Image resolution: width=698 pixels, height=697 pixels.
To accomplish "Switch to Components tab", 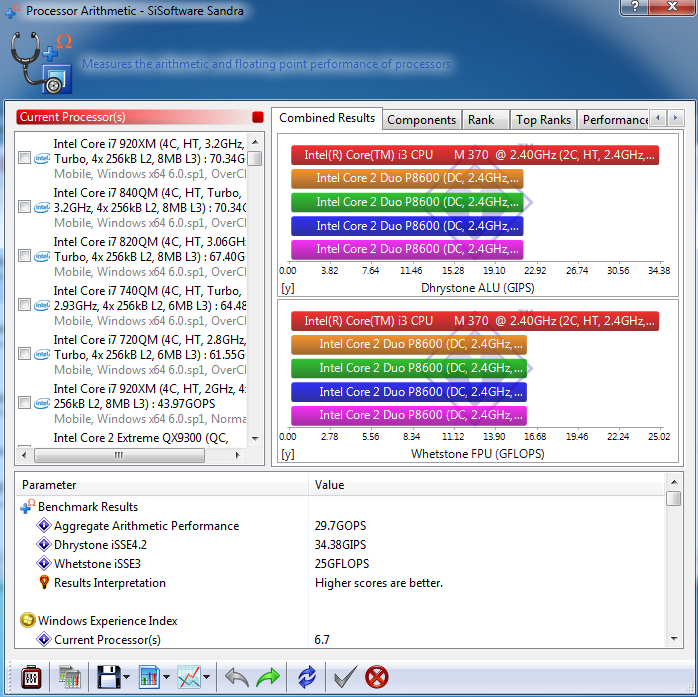I will click(421, 120).
